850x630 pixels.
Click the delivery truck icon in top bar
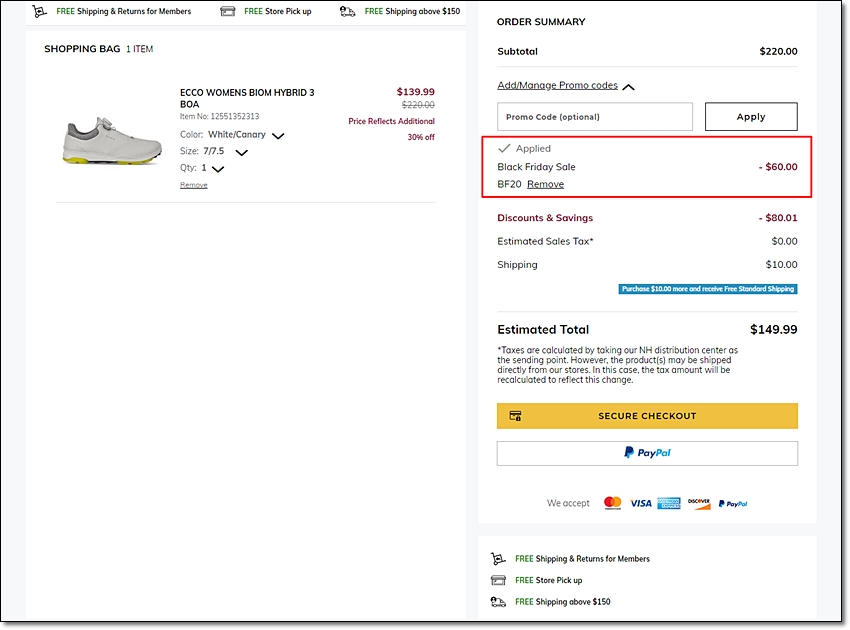pos(347,11)
